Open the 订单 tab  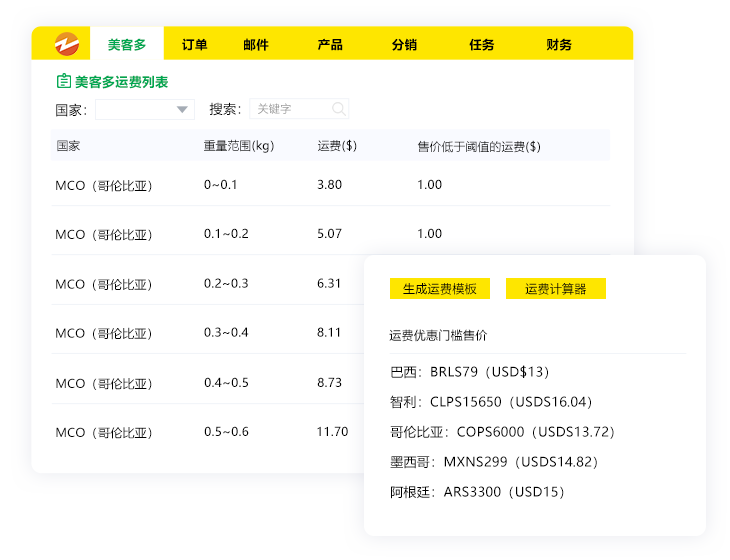point(195,45)
